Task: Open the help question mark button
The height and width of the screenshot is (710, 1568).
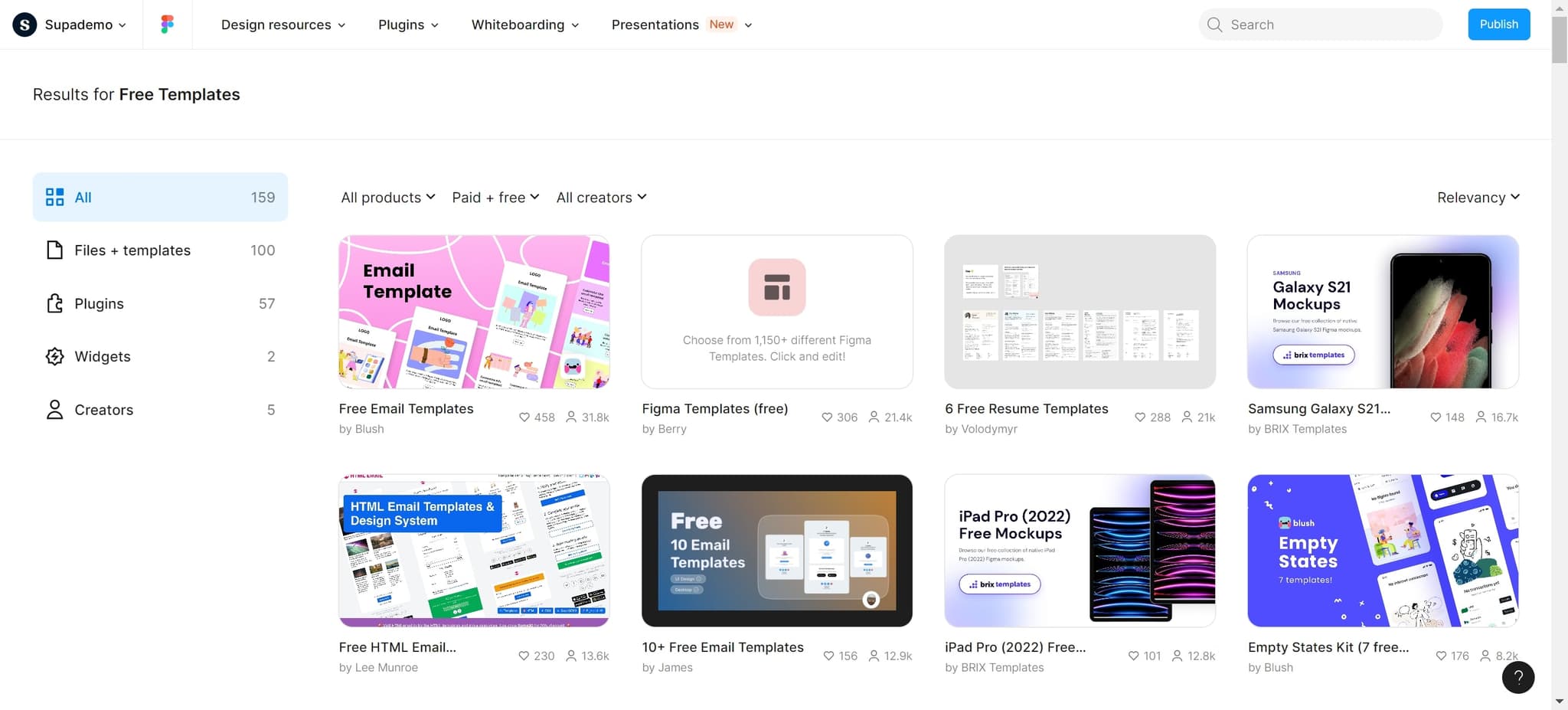Action: [1518, 677]
